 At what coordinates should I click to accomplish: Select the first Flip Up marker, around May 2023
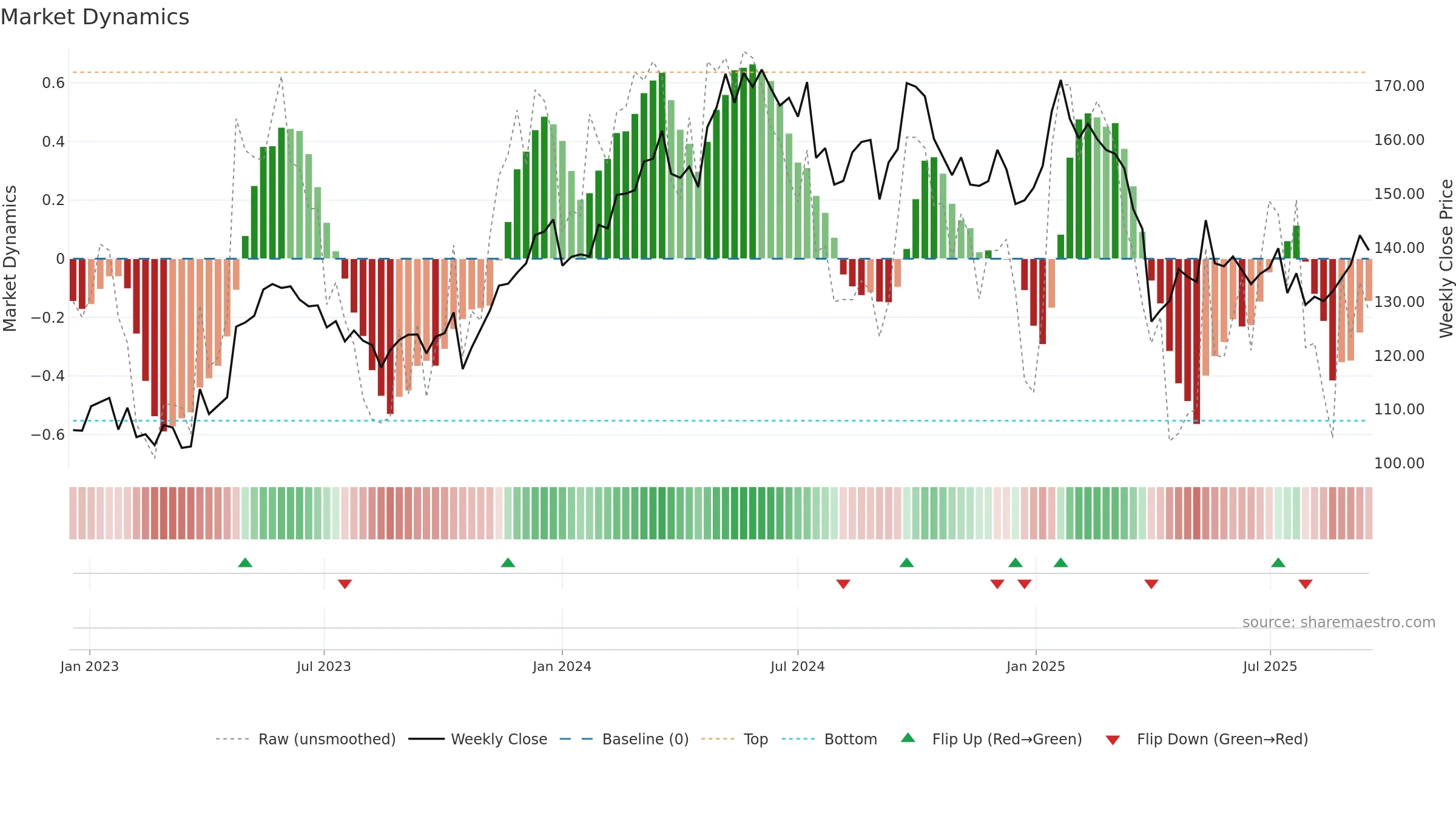pos(245,562)
